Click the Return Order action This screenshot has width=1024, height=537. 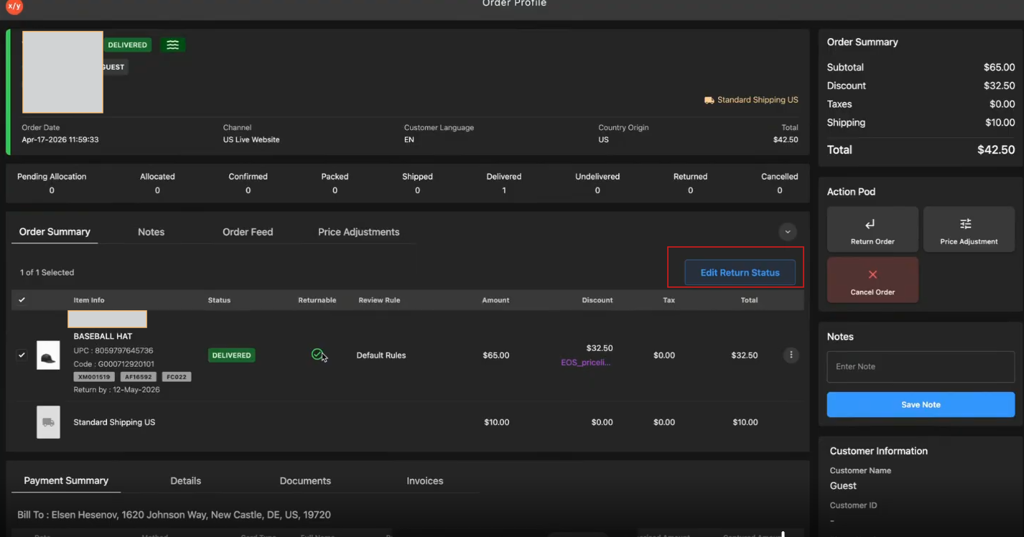pyautogui.click(x=872, y=229)
